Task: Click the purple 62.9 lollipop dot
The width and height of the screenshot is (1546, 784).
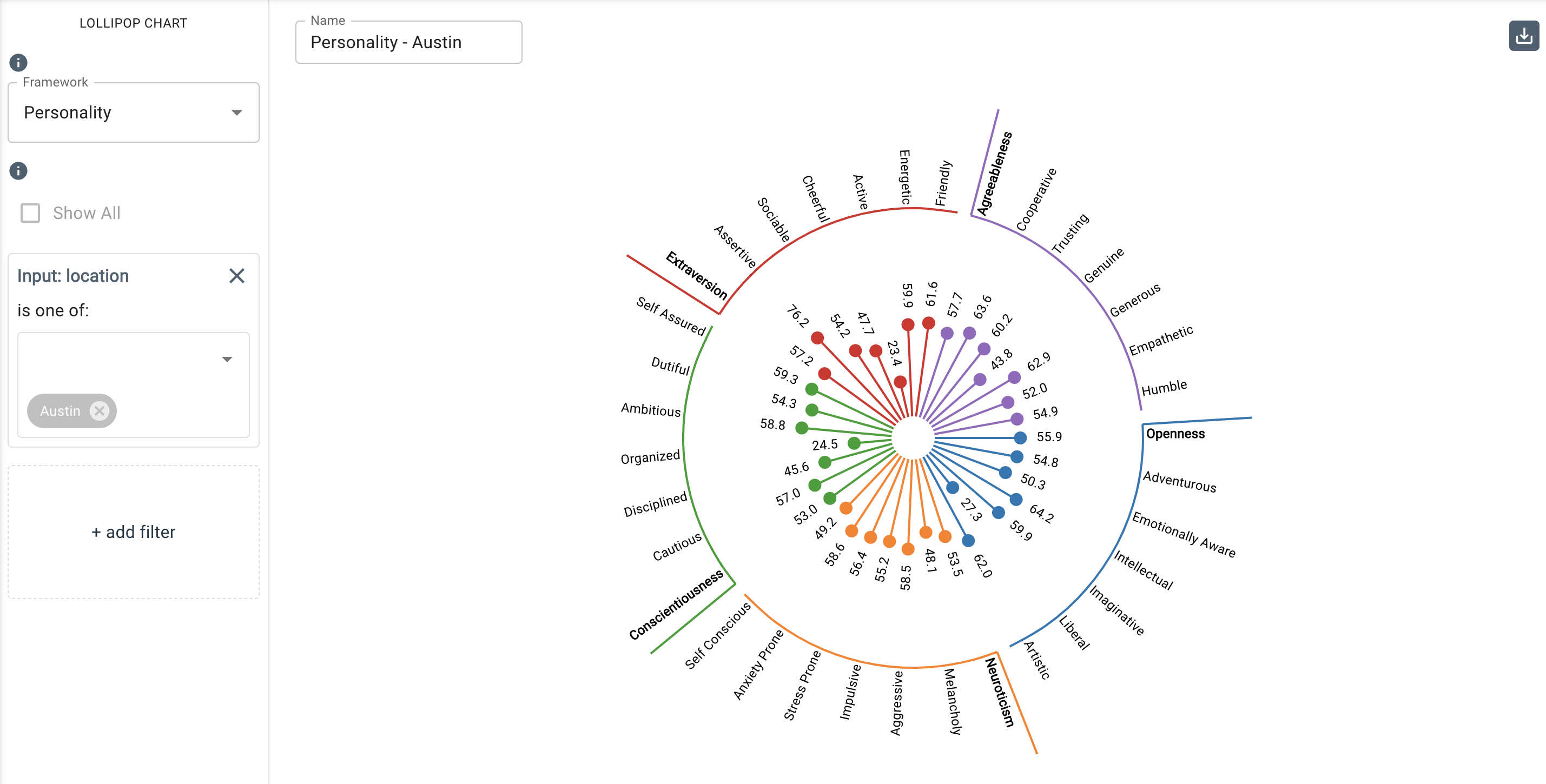Action: [1014, 377]
